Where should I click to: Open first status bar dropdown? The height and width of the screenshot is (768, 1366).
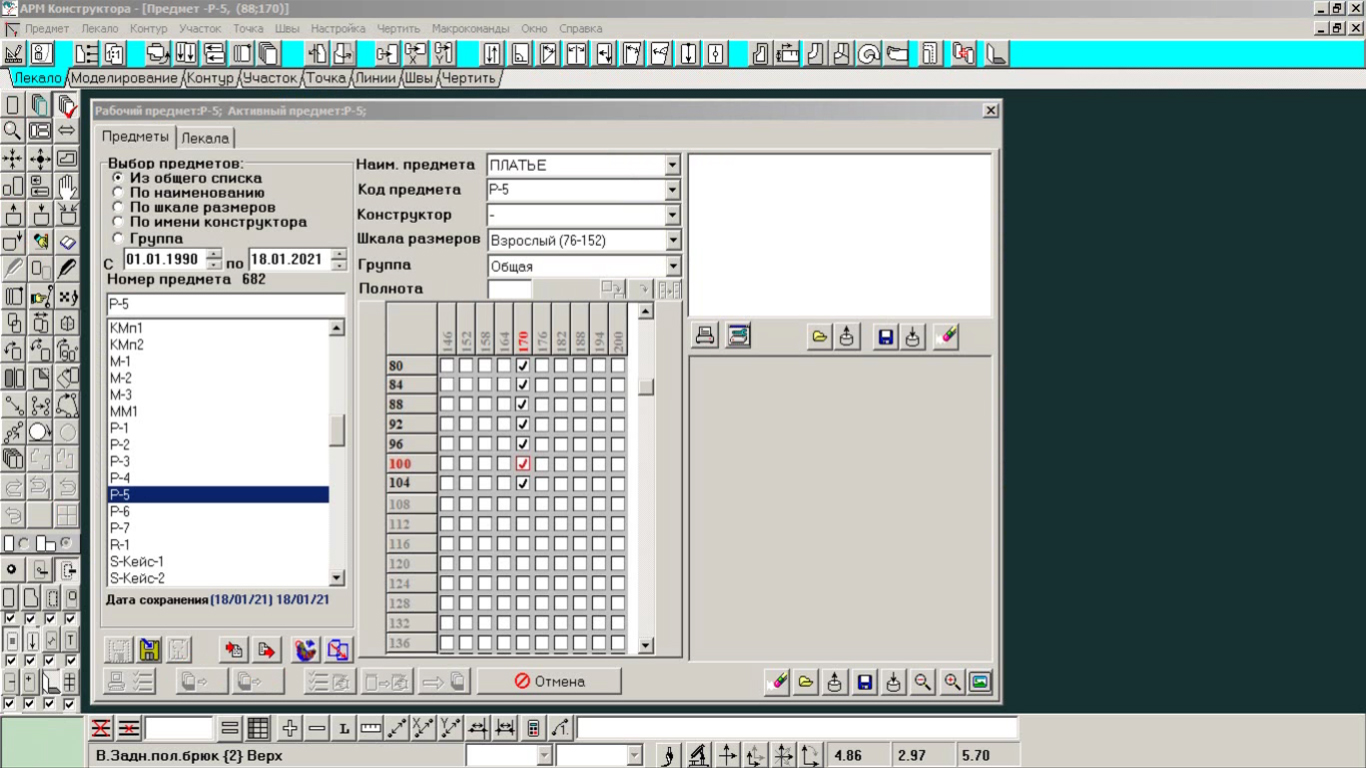(x=545, y=755)
